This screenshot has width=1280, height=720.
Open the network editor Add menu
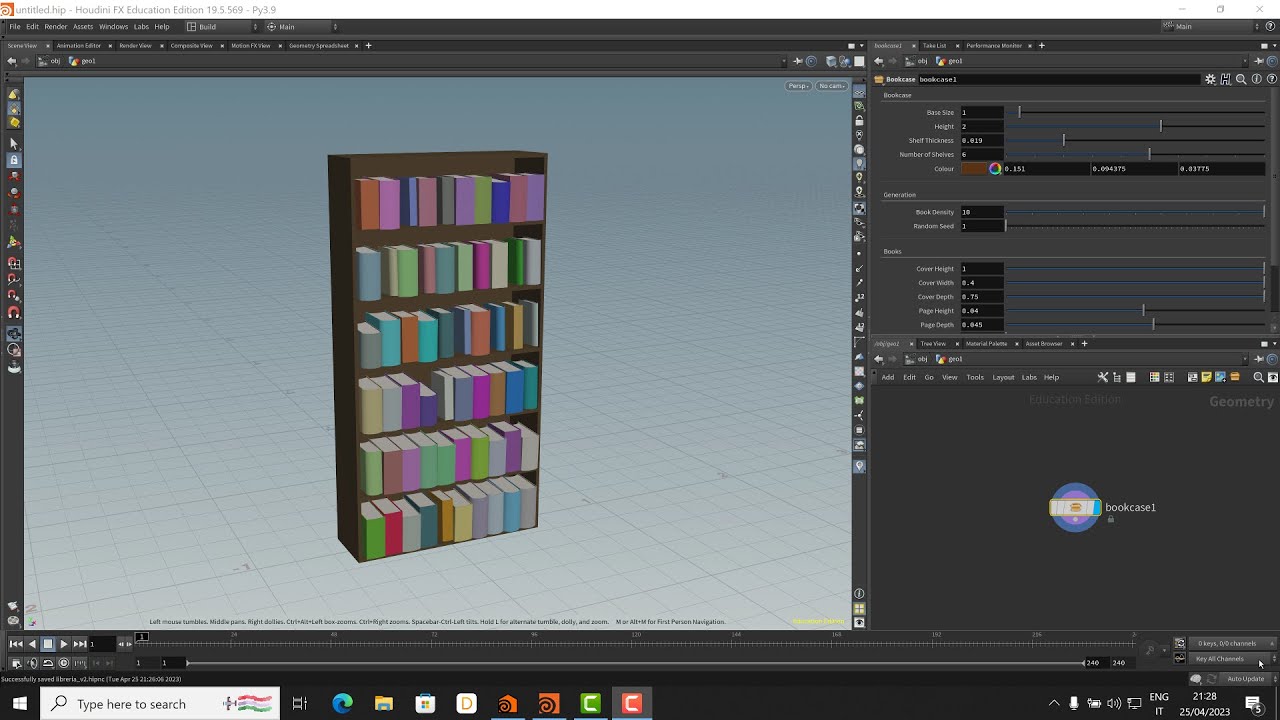887,378
